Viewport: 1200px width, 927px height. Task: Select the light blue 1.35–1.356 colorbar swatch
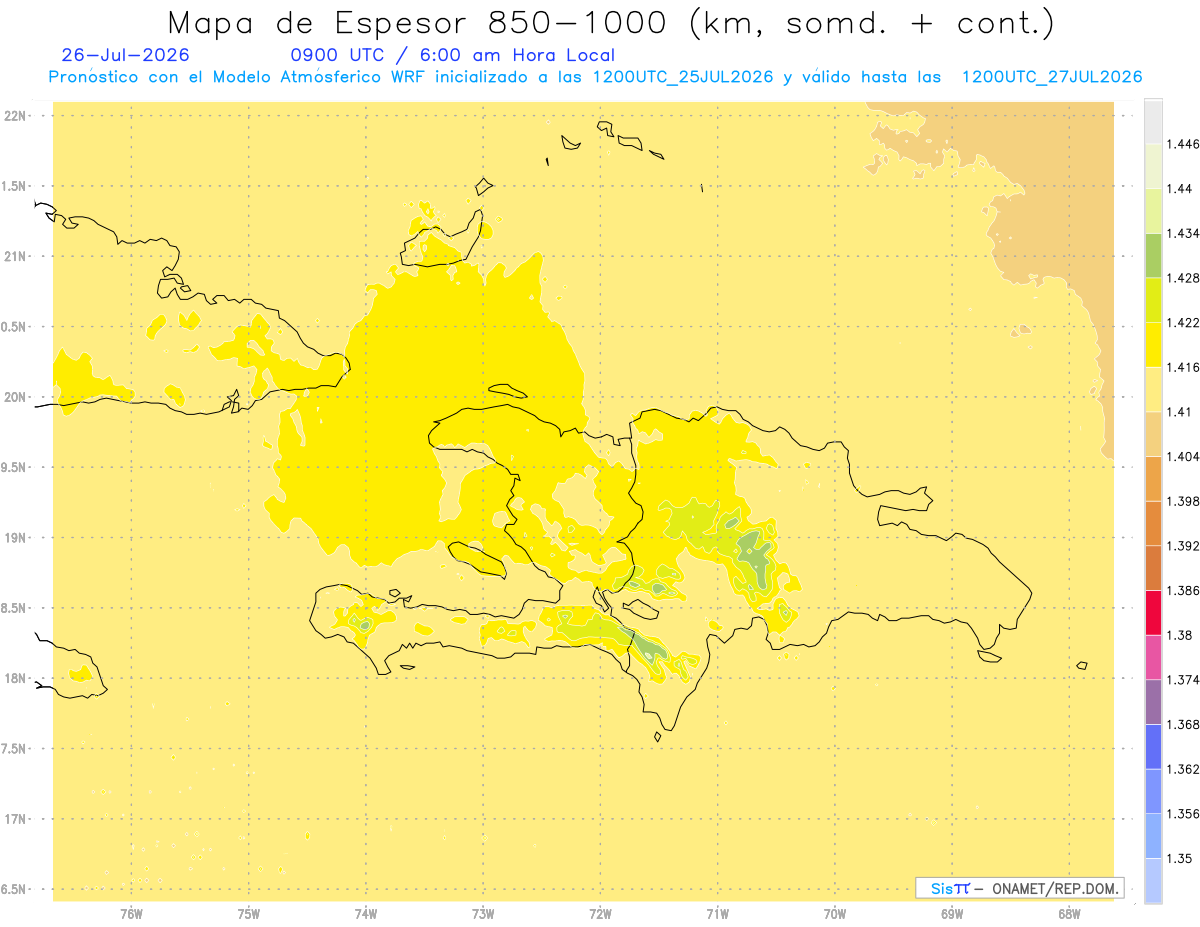1153,836
